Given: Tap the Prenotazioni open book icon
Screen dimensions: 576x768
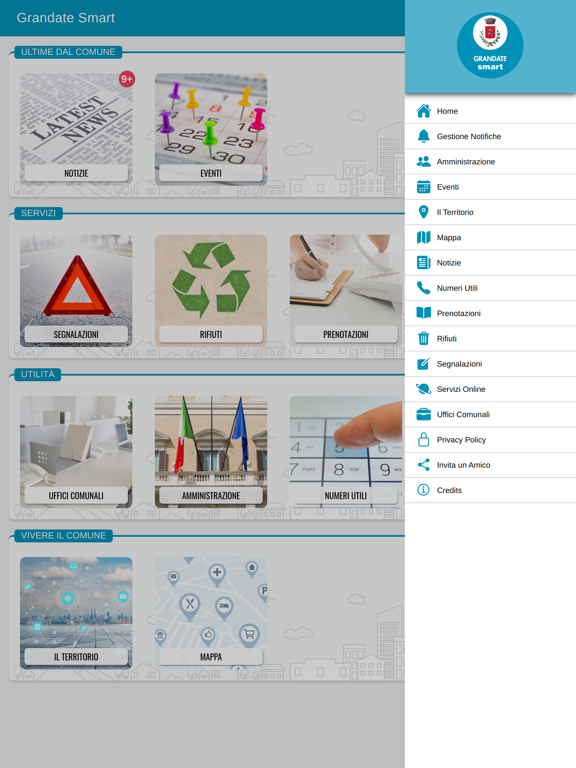Looking at the screenshot, I should (x=423, y=313).
